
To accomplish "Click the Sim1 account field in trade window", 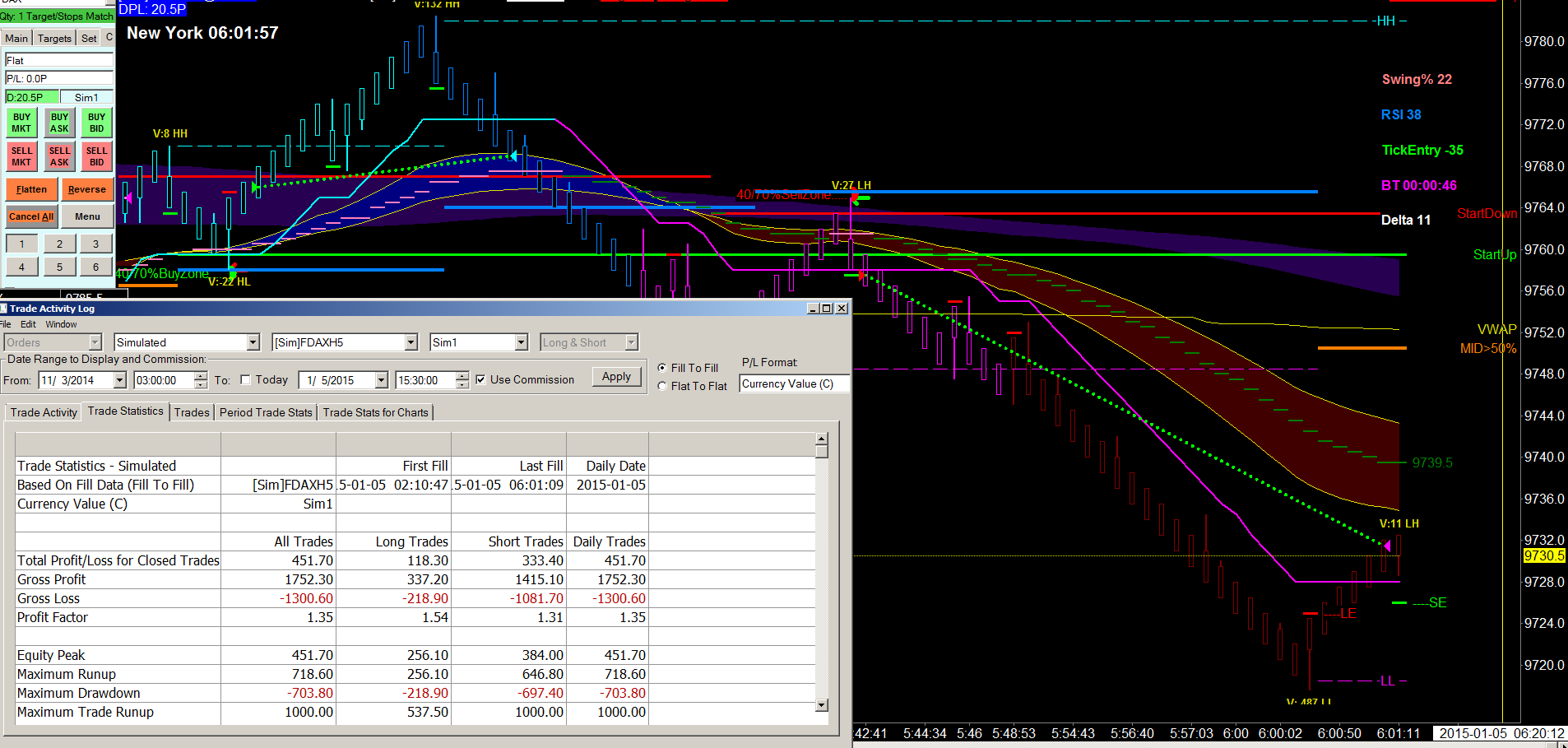I will pos(86,97).
